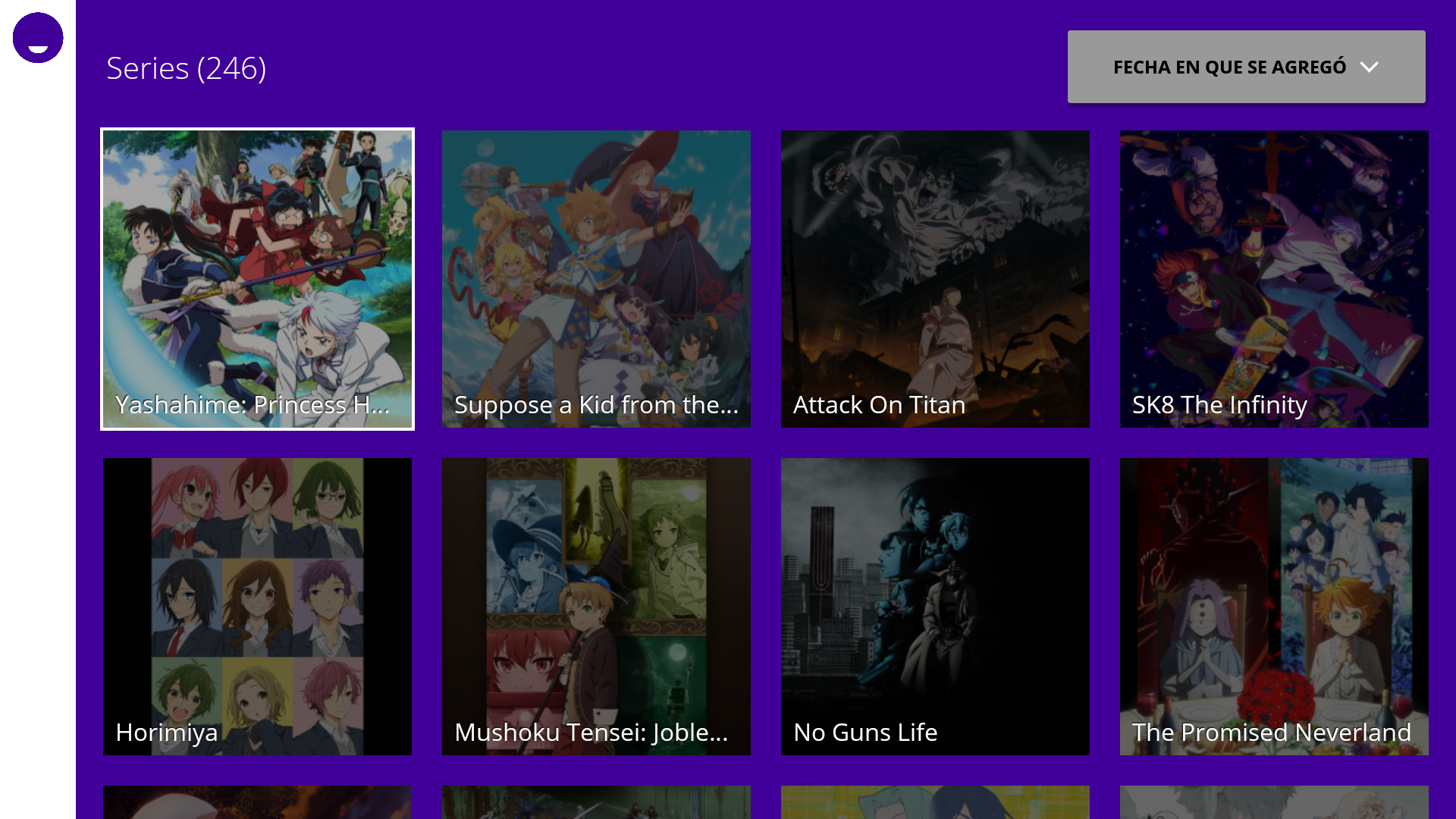
Task: Click the SK8 The Infinity title label
Action: click(x=1219, y=405)
